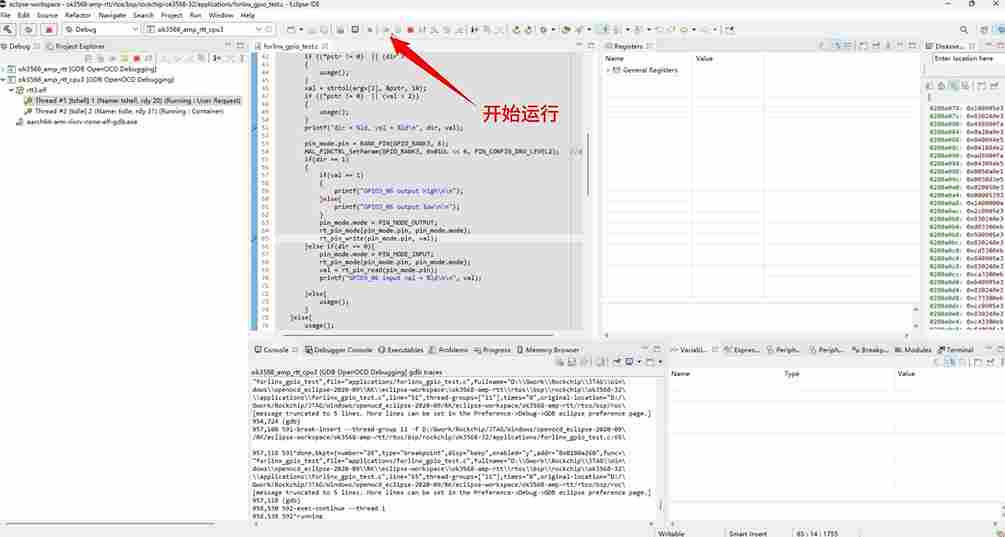Switch to the Project Explorer tab

79,47
